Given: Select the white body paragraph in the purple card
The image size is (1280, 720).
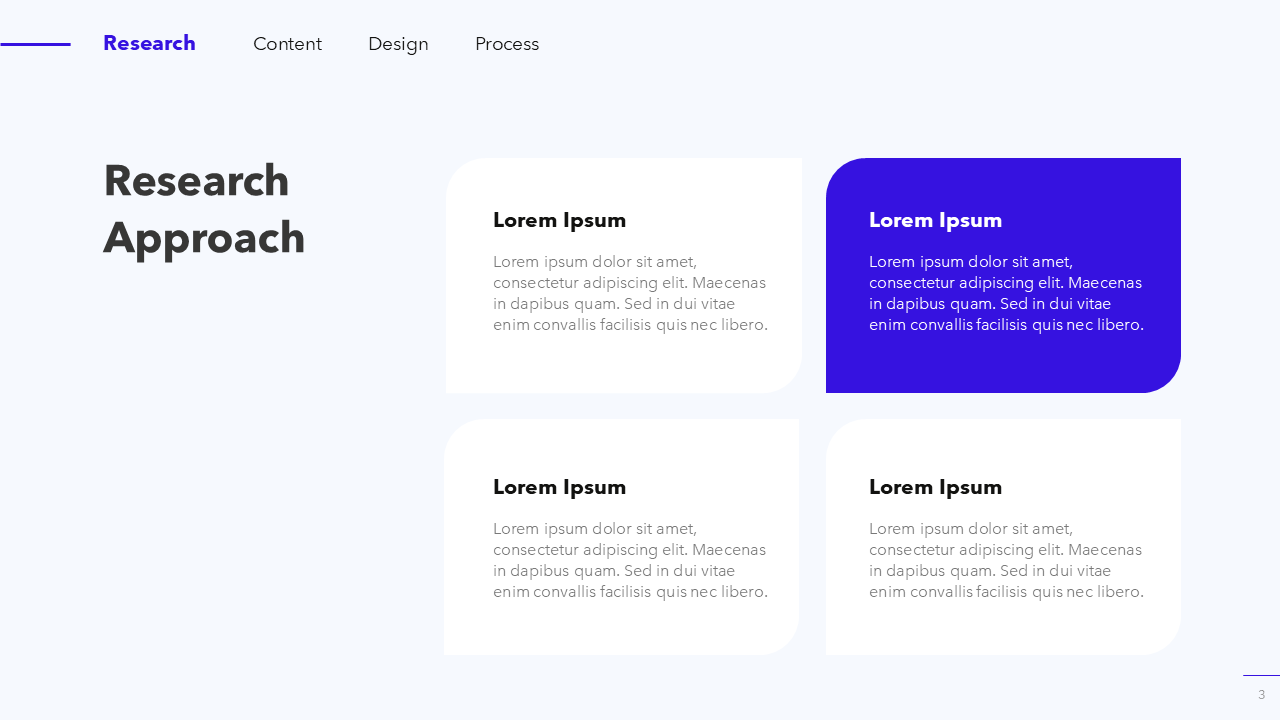Looking at the screenshot, I should (x=1006, y=293).
